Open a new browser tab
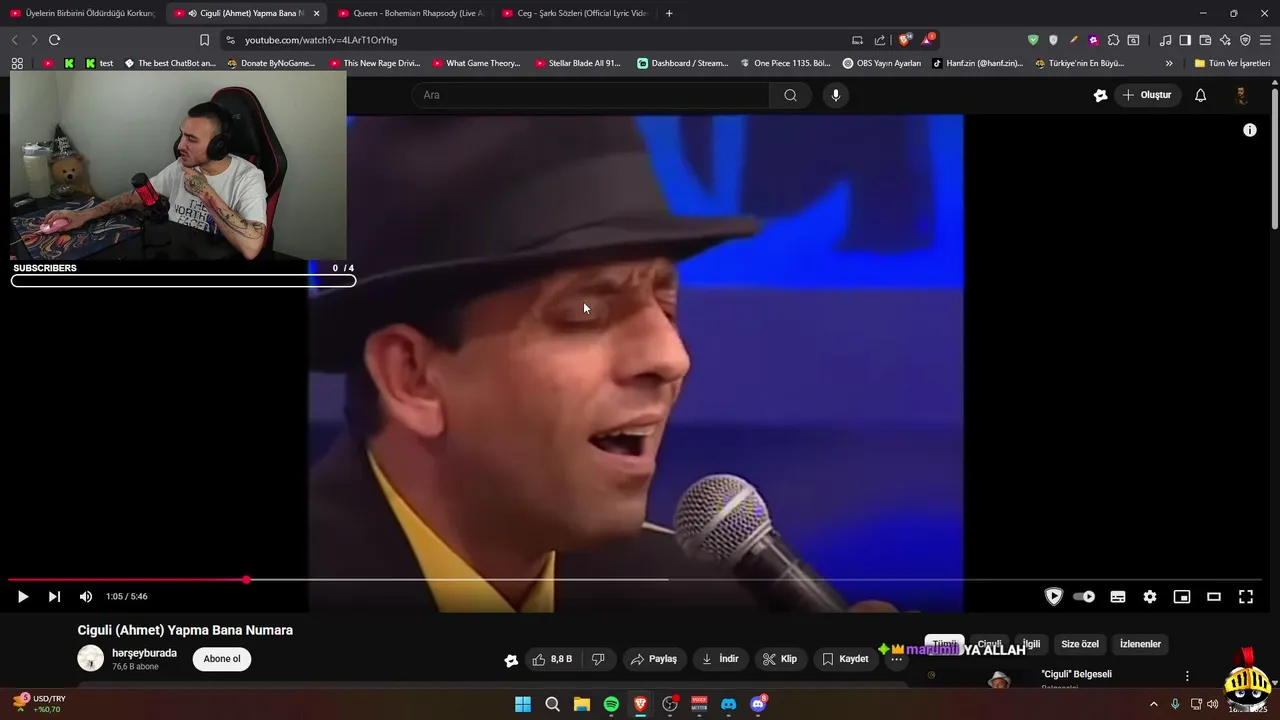The height and width of the screenshot is (720, 1280). (x=669, y=13)
